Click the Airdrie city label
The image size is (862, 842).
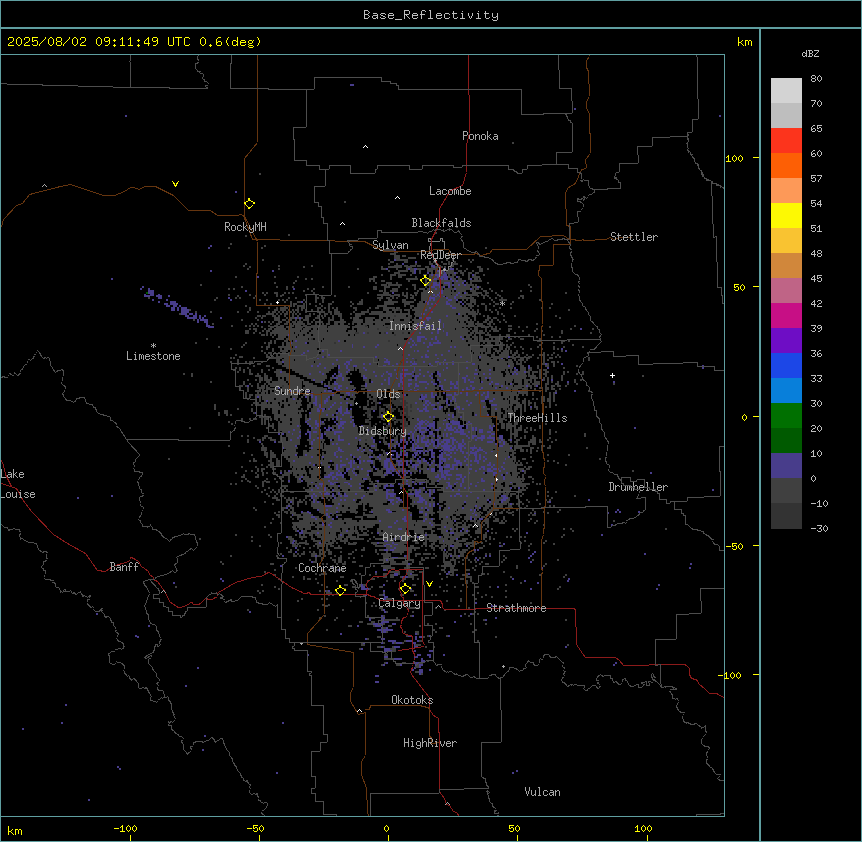(404, 537)
